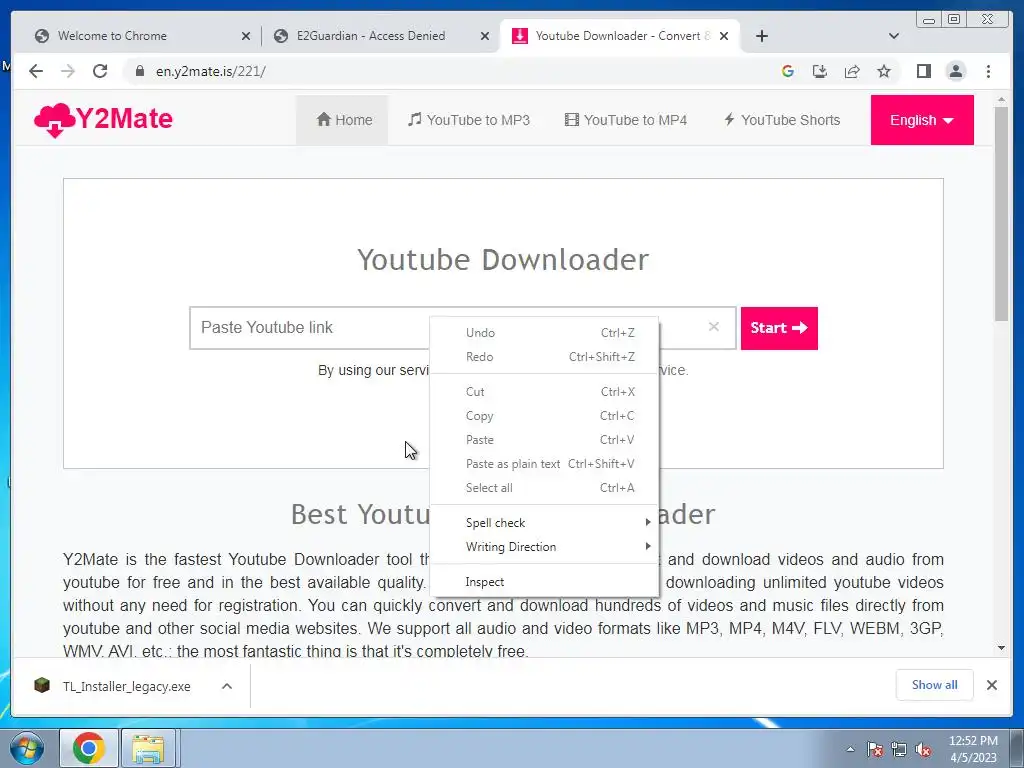Click the install app icon in the address bar

(820, 71)
